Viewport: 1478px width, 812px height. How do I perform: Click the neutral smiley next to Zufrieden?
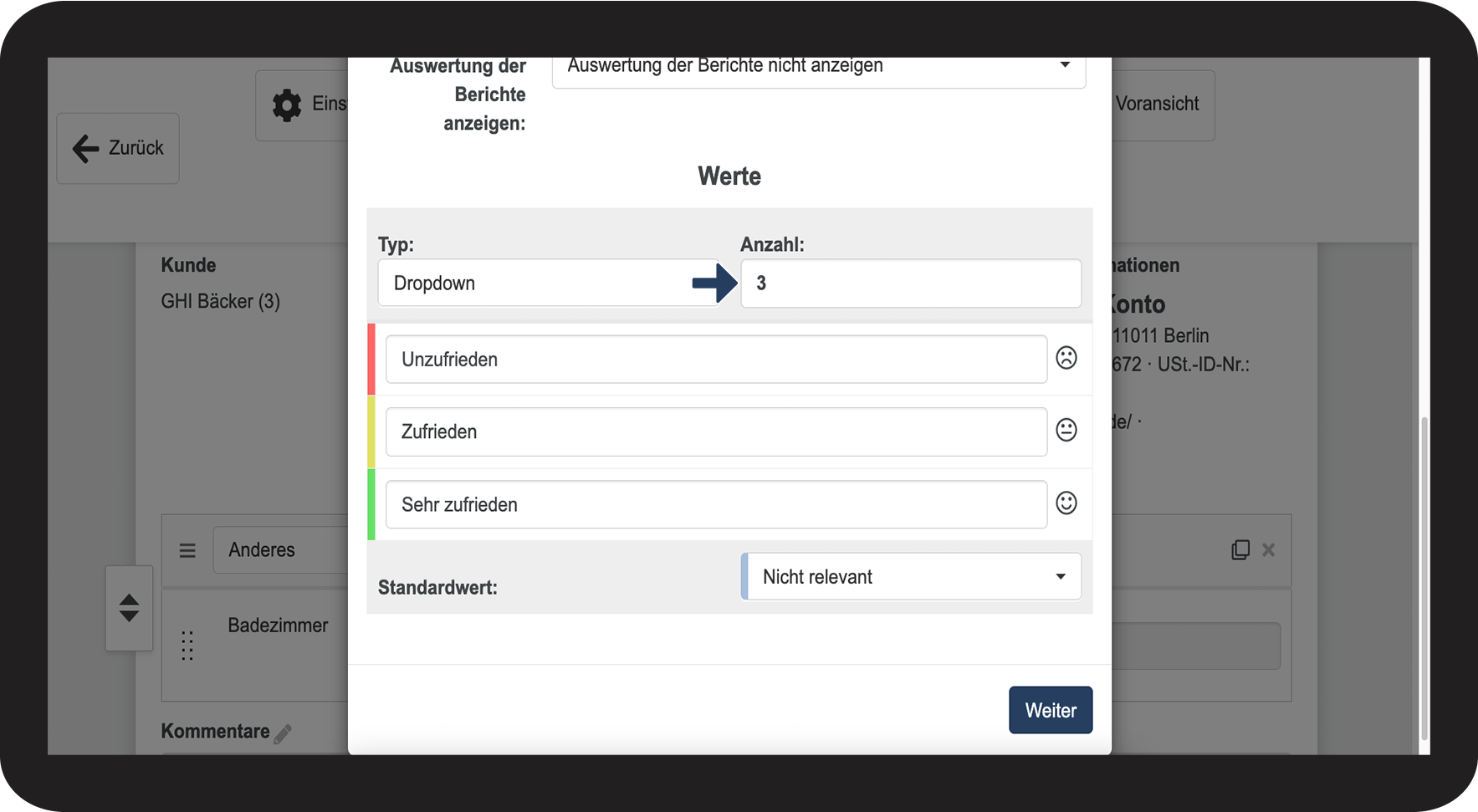tap(1066, 430)
